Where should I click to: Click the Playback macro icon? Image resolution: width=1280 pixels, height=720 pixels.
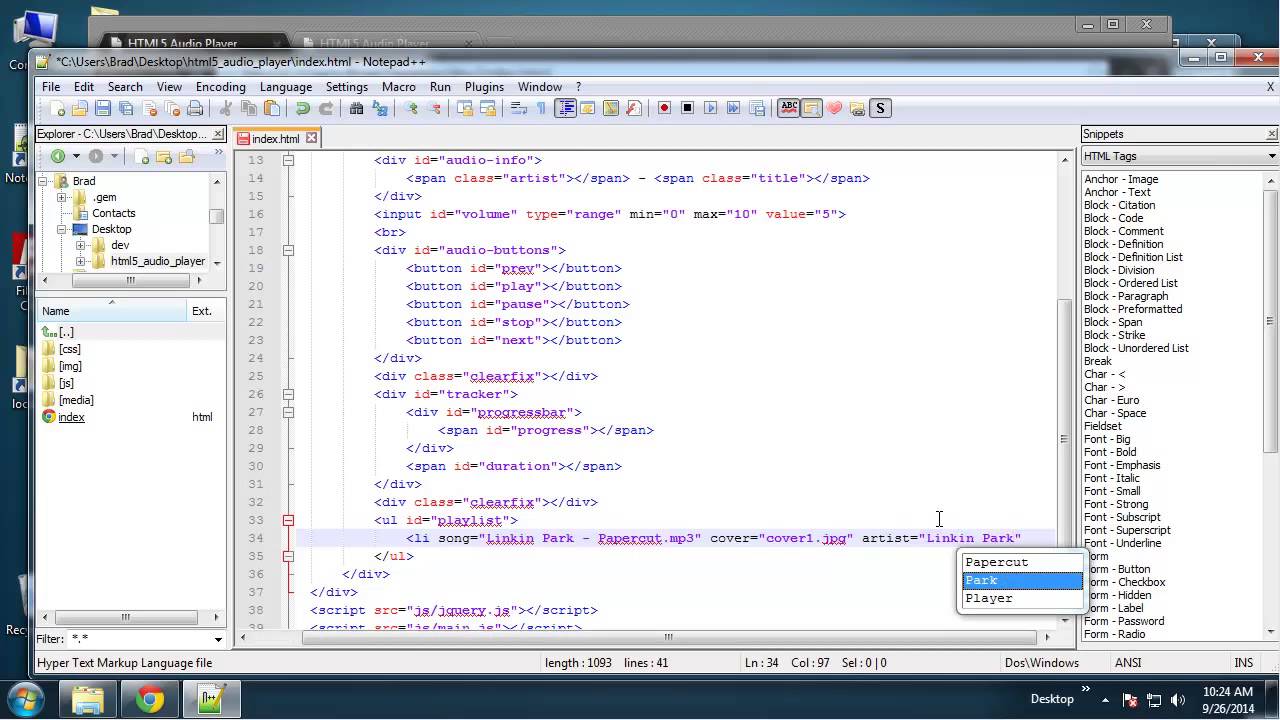tap(710, 108)
